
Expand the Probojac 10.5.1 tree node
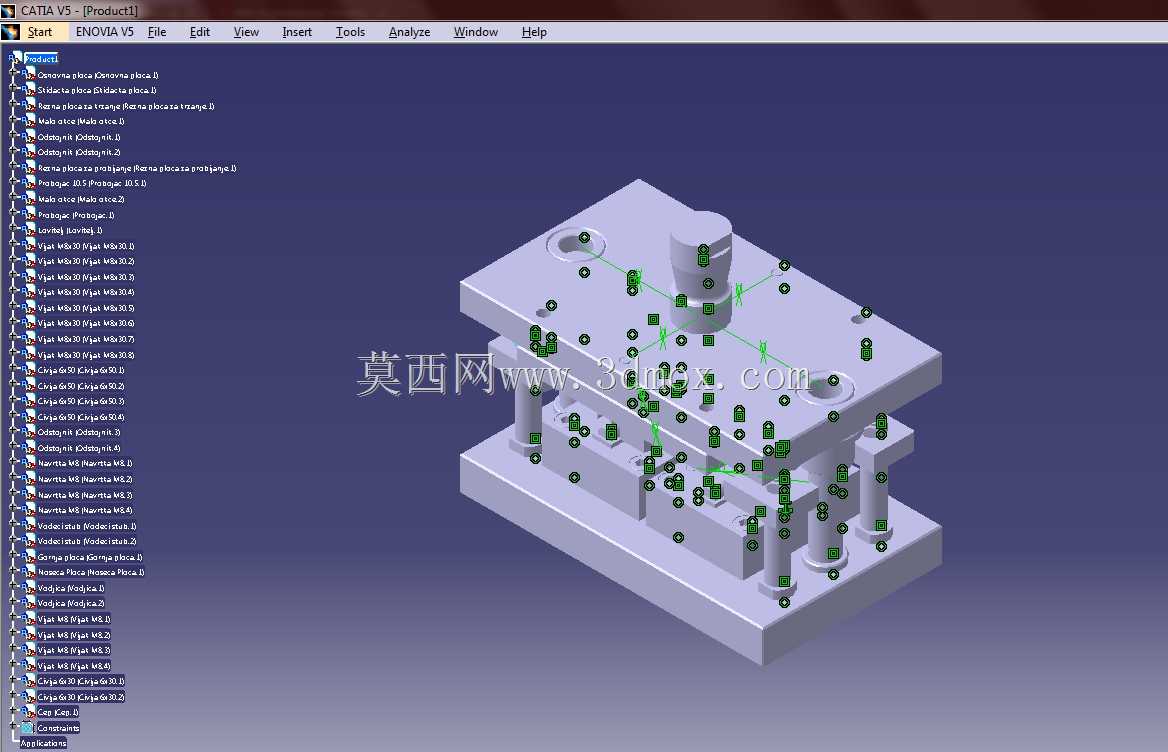pos(13,182)
